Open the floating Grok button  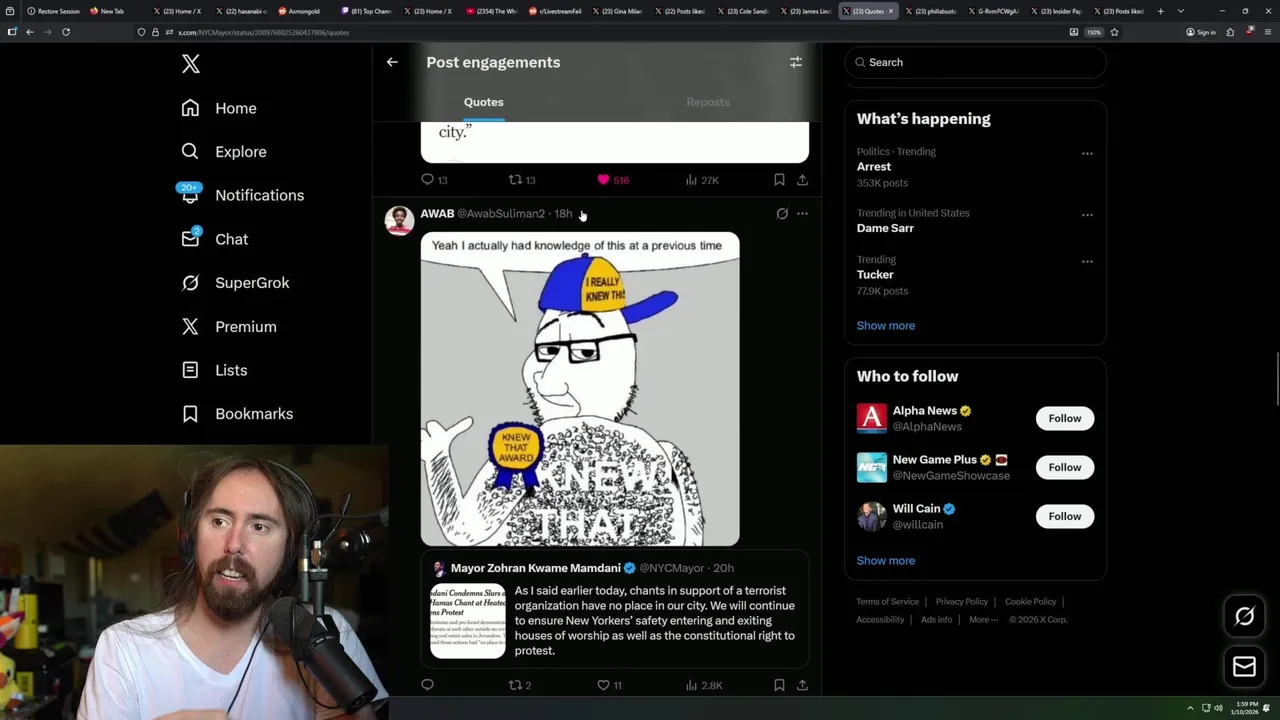click(1244, 616)
